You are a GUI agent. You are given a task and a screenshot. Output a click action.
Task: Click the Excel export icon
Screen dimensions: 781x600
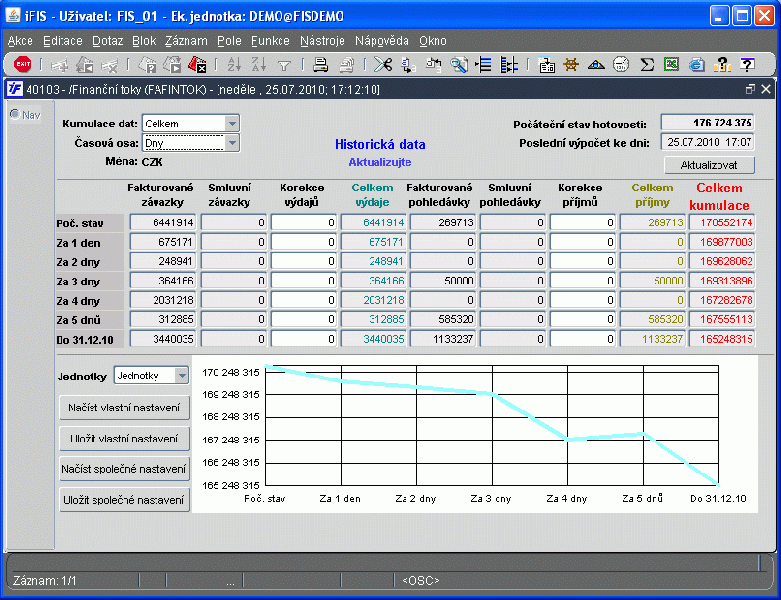(672, 65)
